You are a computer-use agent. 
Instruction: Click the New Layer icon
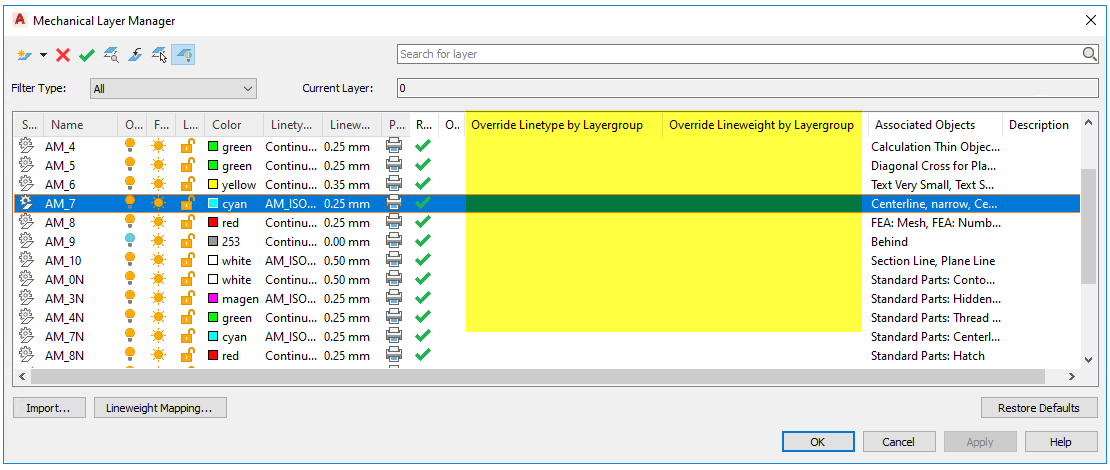25,55
